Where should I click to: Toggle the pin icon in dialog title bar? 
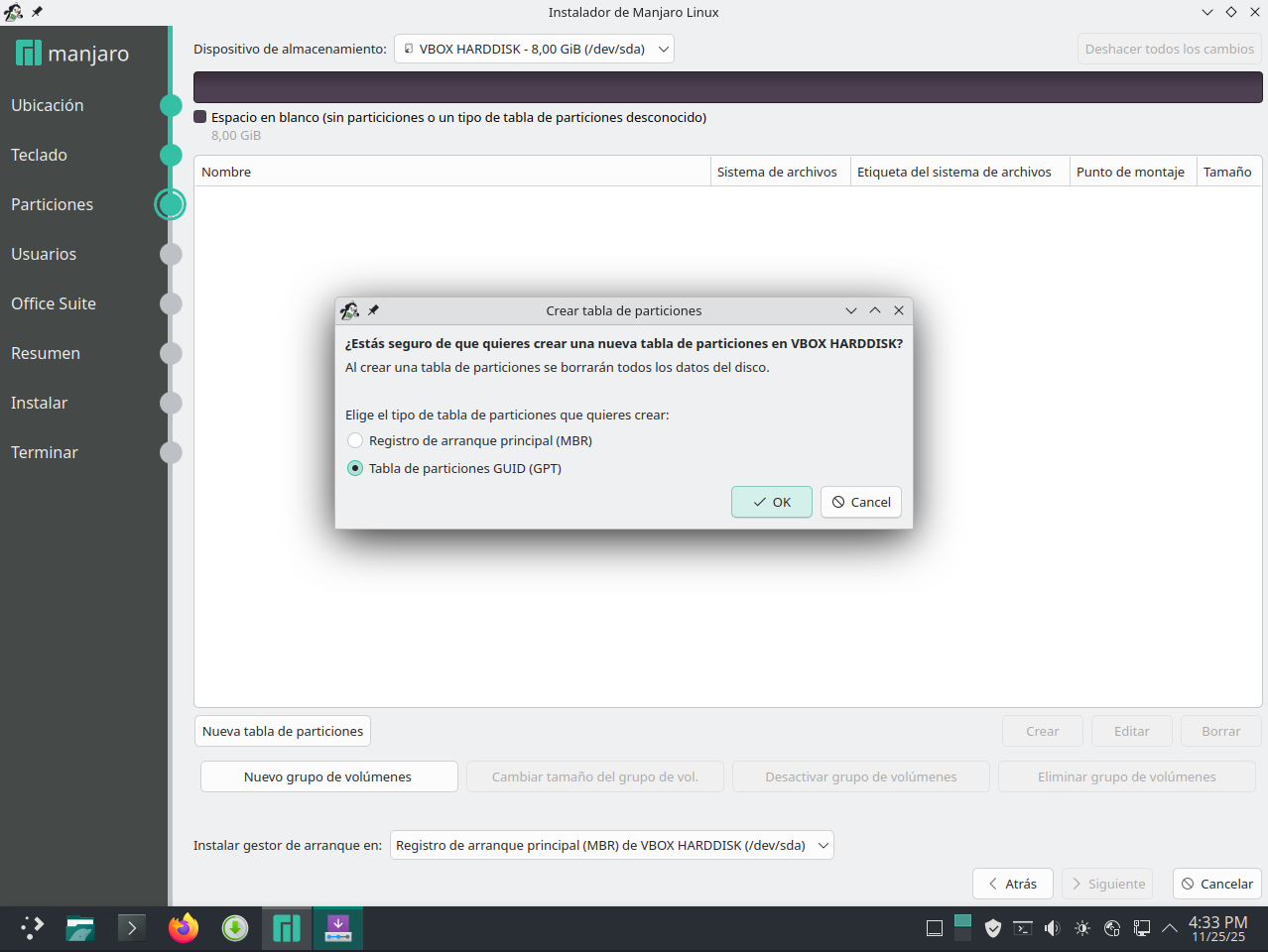373,310
